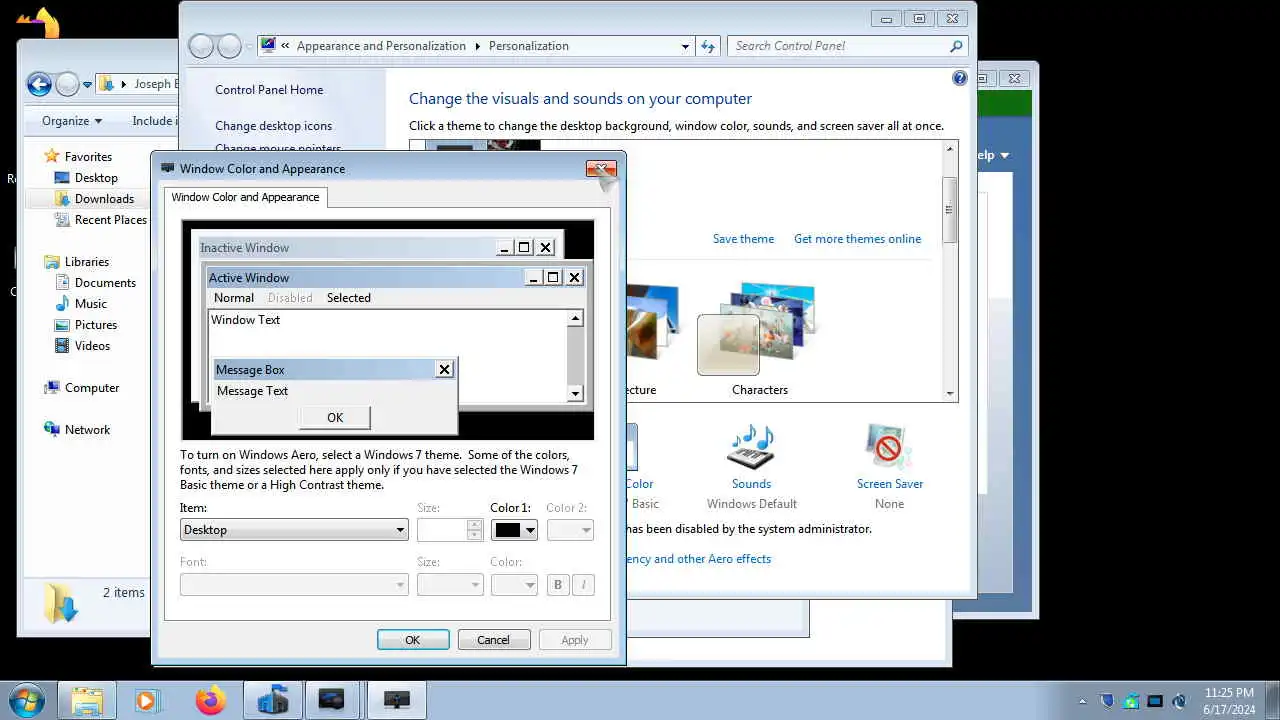Open recent pages dropdown in Explorer
The image size is (1280, 720).
[x=88, y=85]
